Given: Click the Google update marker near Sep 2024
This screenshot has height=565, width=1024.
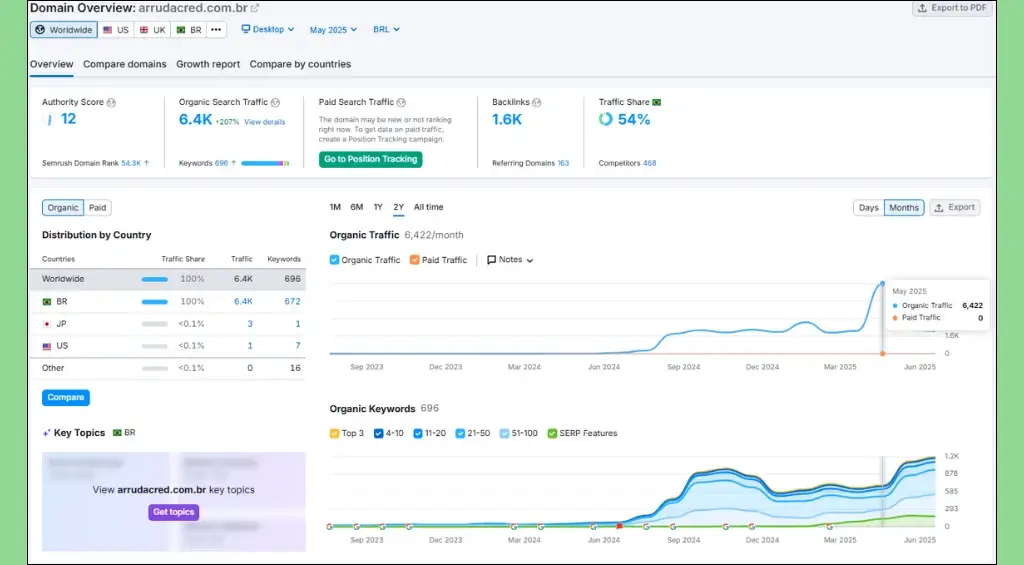Looking at the screenshot, I should pos(673,526).
